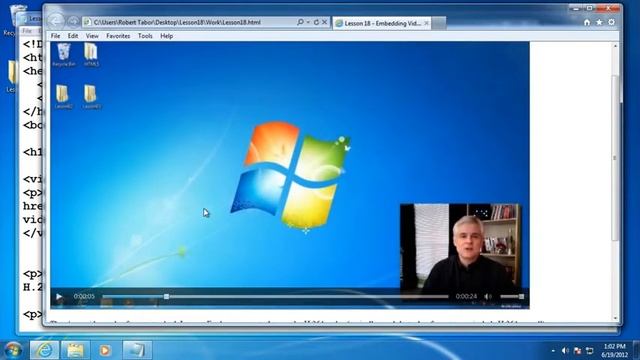Refresh the page in Internet Explorer
This screenshot has height=360, width=640.
pos(316,22)
